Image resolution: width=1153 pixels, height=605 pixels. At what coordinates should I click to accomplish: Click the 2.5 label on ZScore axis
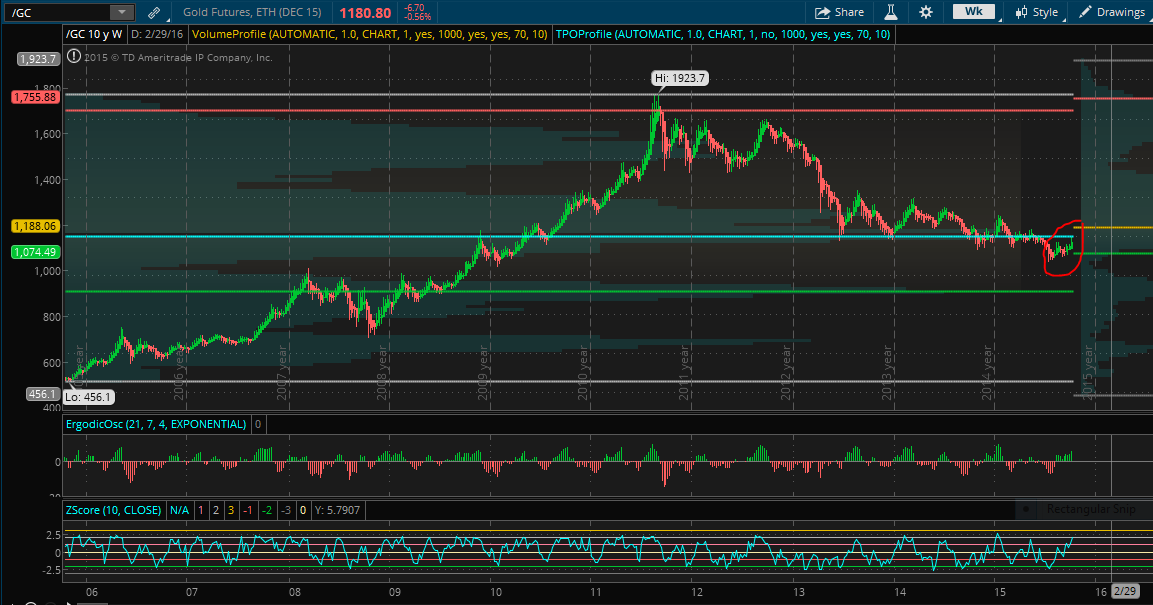click(53, 536)
